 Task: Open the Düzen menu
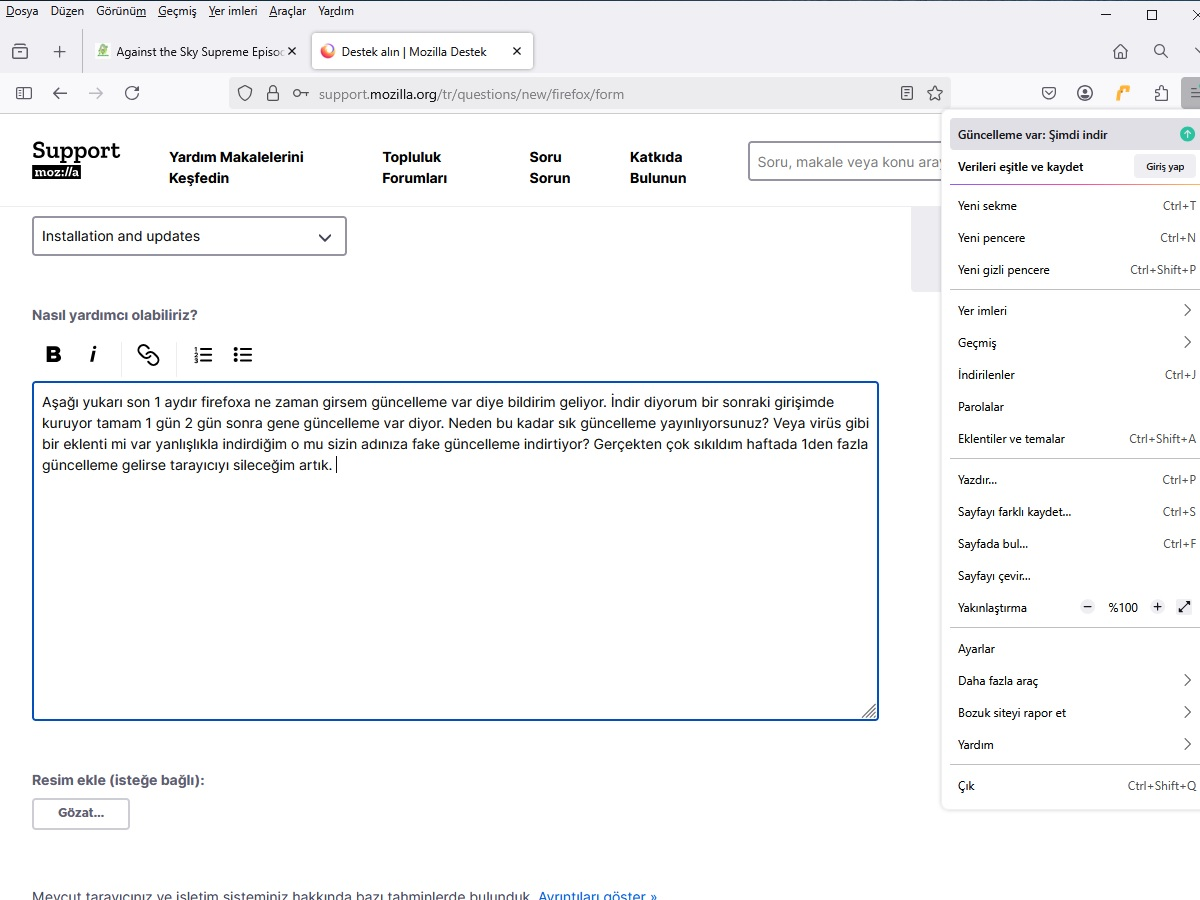[67, 11]
